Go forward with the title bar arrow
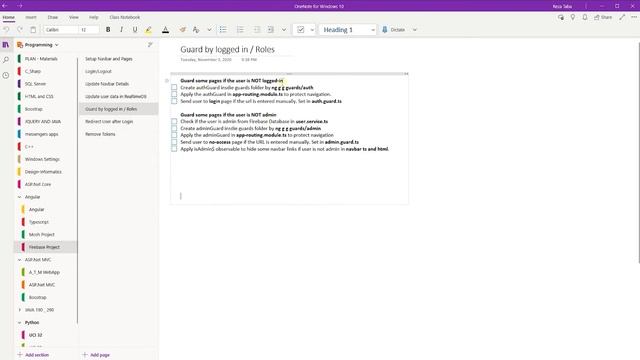 pyautogui.click(x=20, y=6)
